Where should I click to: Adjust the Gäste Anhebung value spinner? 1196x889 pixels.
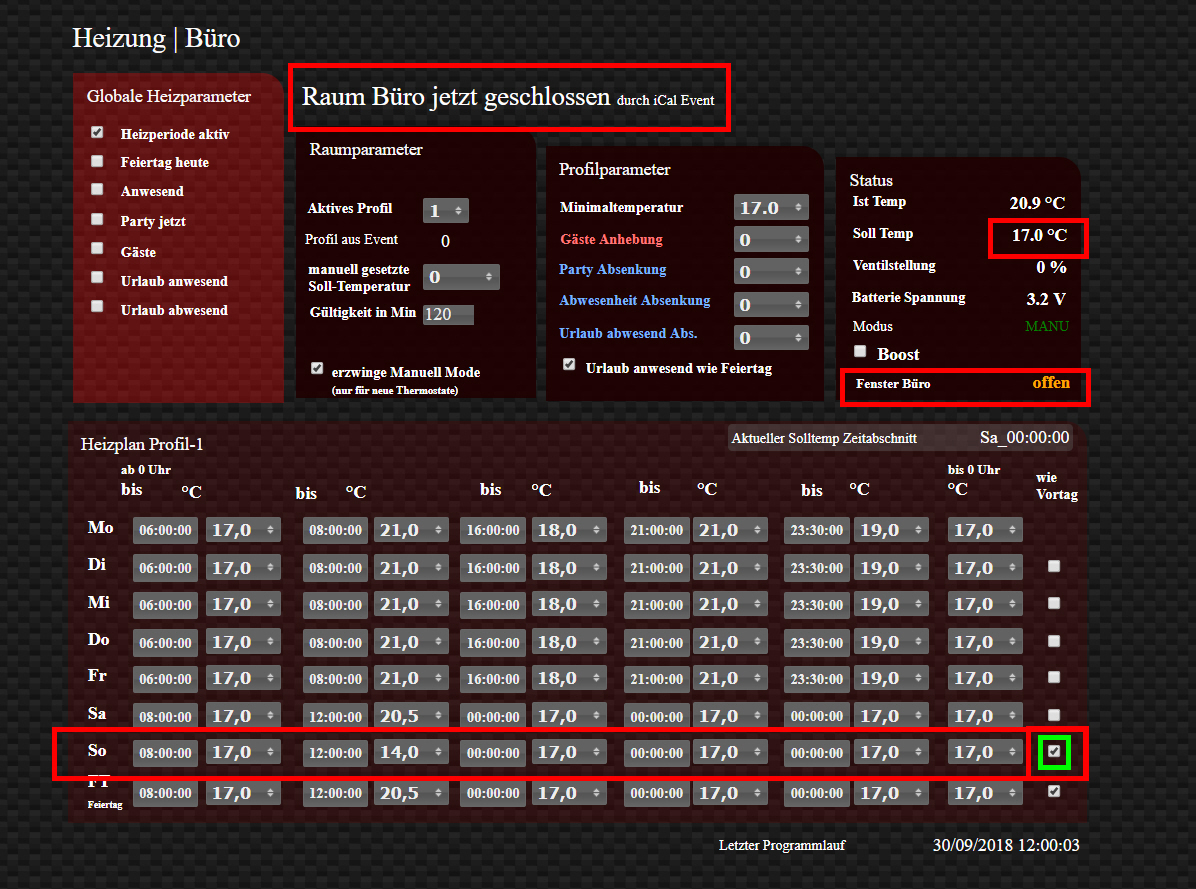point(771,239)
